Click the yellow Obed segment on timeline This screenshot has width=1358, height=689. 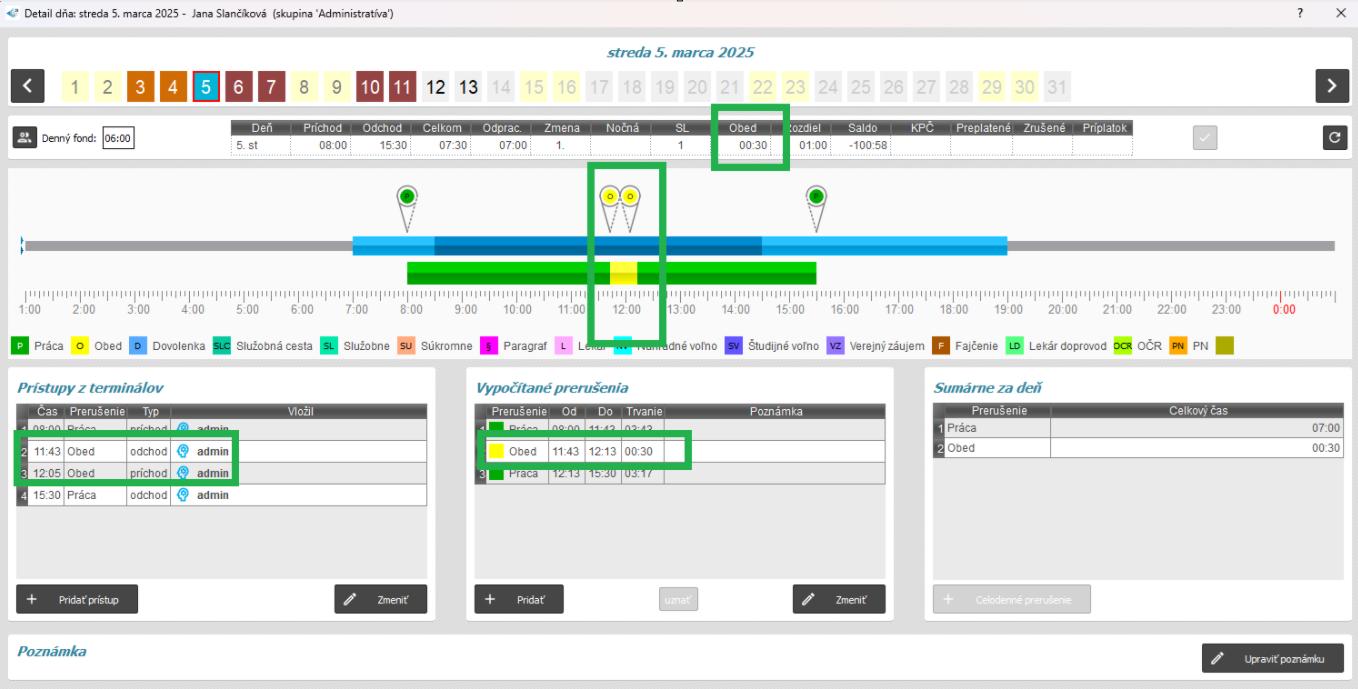point(623,272)
